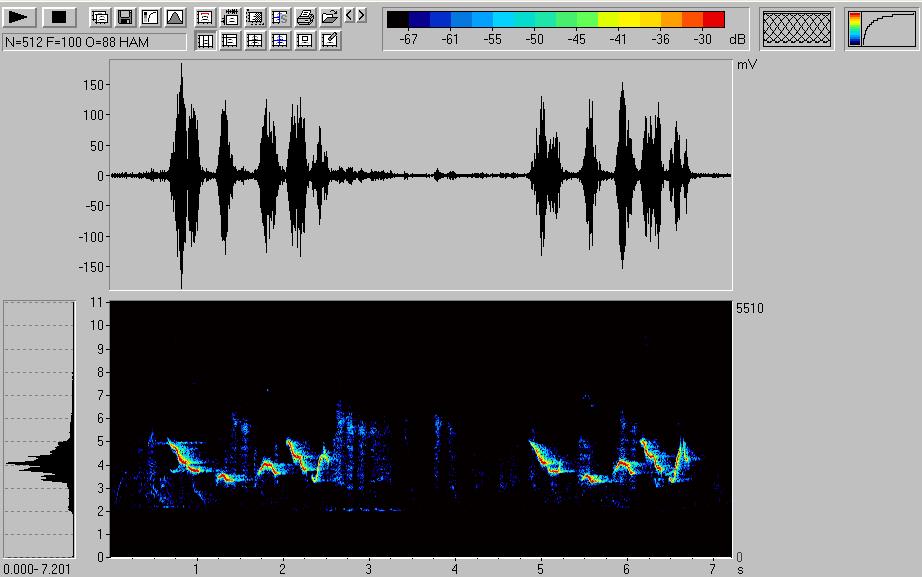Click the envelope curve icon next to Save
Screen dimensions: 922x577
click(150, 17)
